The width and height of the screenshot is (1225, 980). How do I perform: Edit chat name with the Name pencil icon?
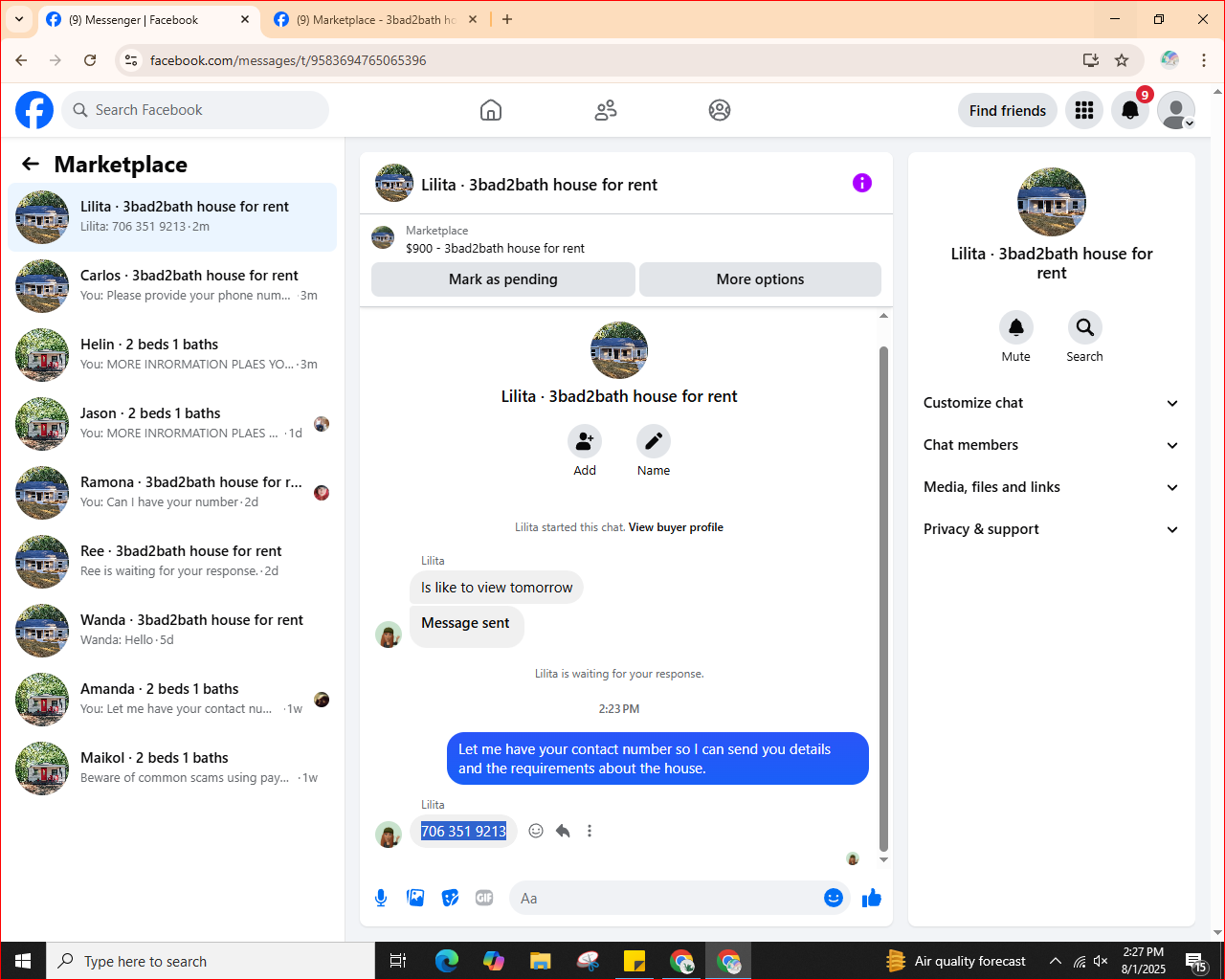(654, 441)
